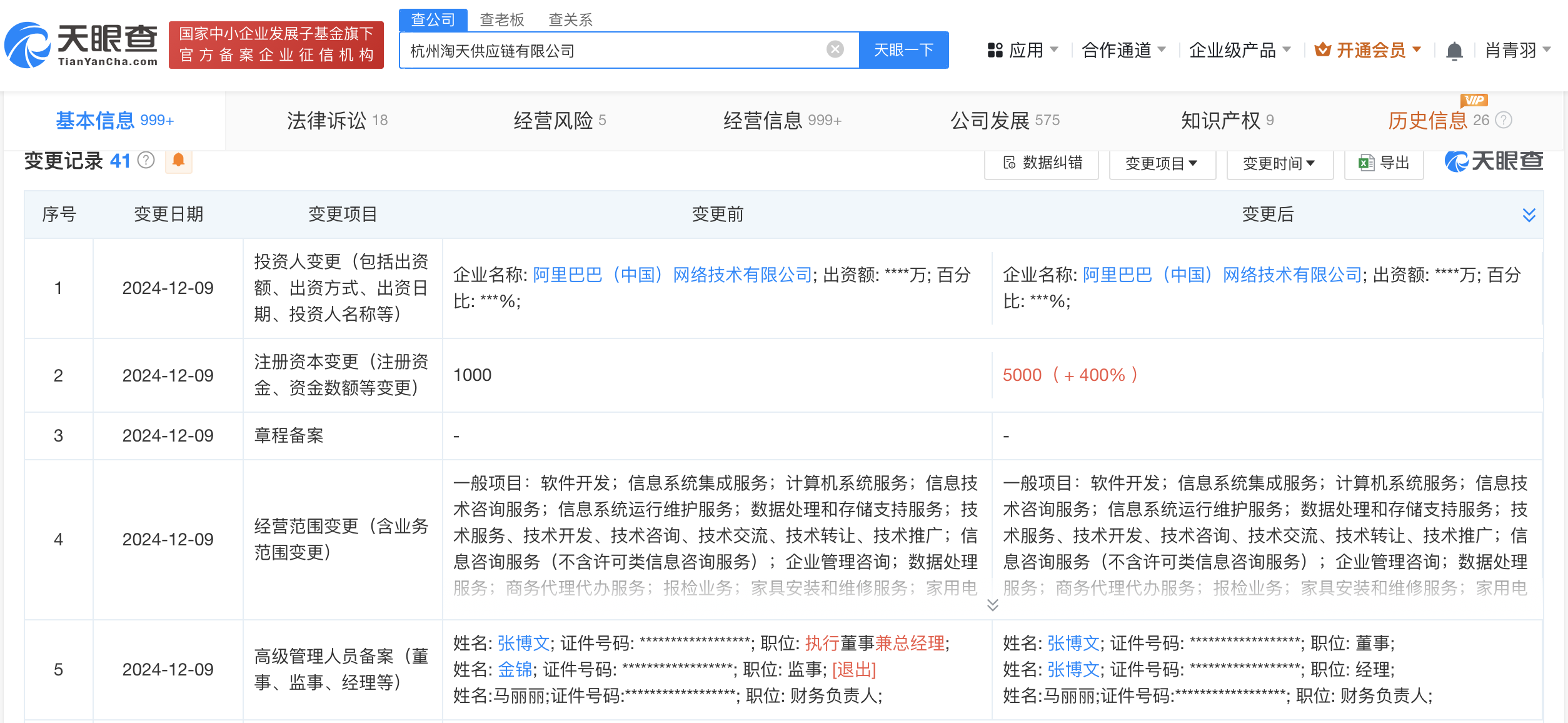This screenshot has height=723, width=1568.
Task: Click the TianYanCha logo icon
Action: pyautogui.click(x=28, y=46)
